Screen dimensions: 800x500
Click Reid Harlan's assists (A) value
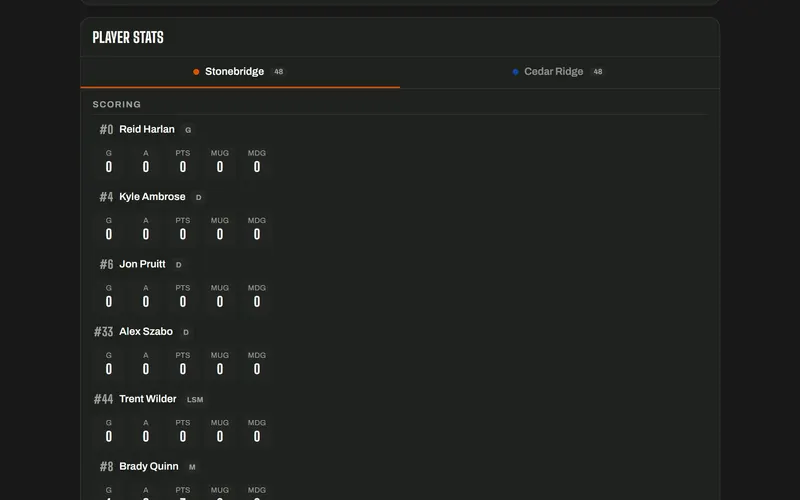146,167
